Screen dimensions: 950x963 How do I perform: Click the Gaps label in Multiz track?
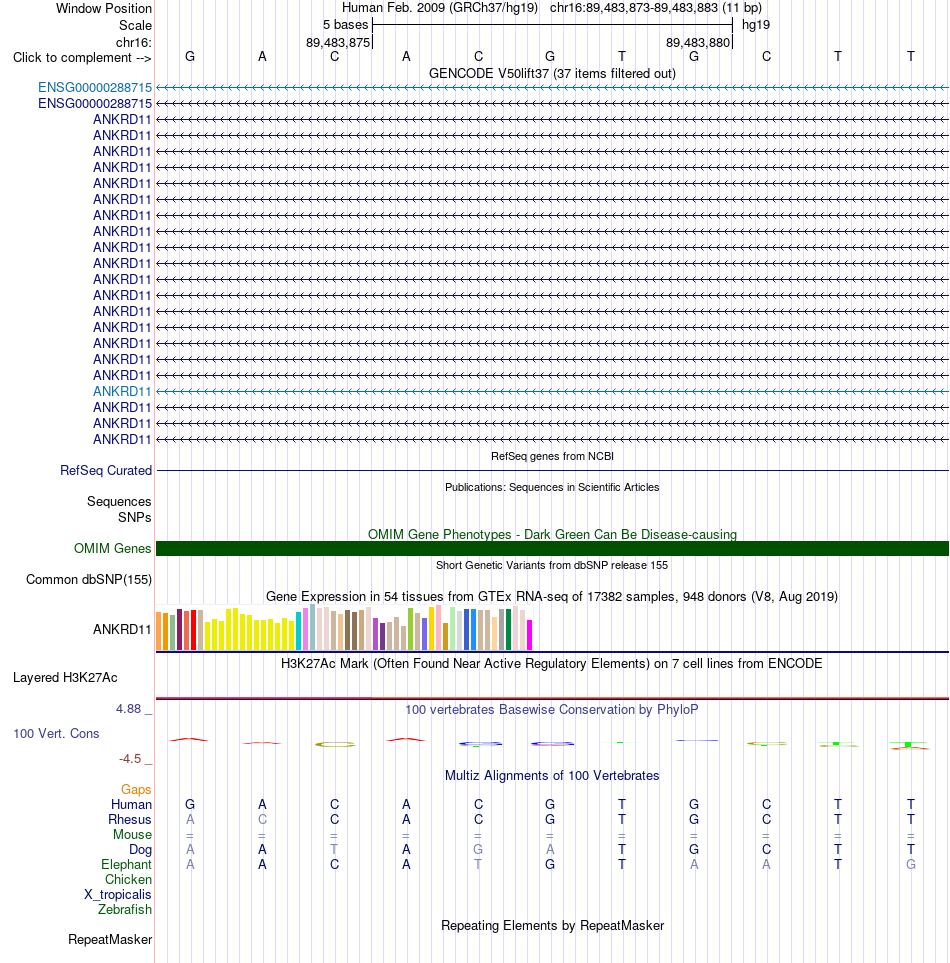[136, 790]
